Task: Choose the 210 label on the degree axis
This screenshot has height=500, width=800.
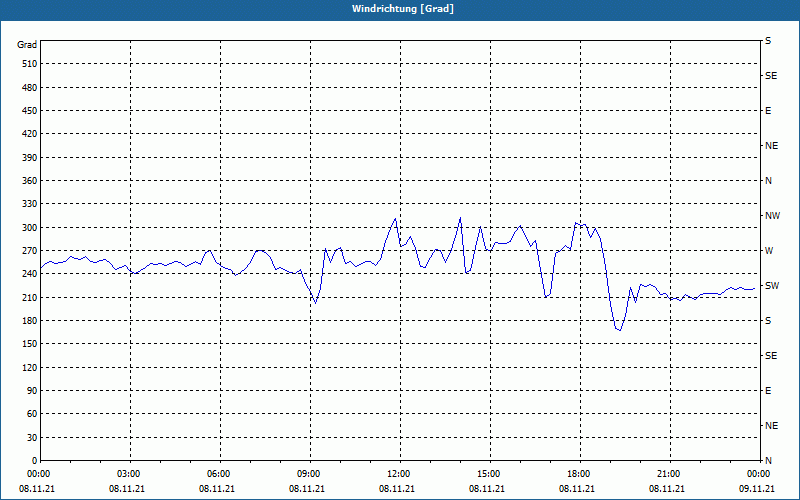Action: [29, 297]
